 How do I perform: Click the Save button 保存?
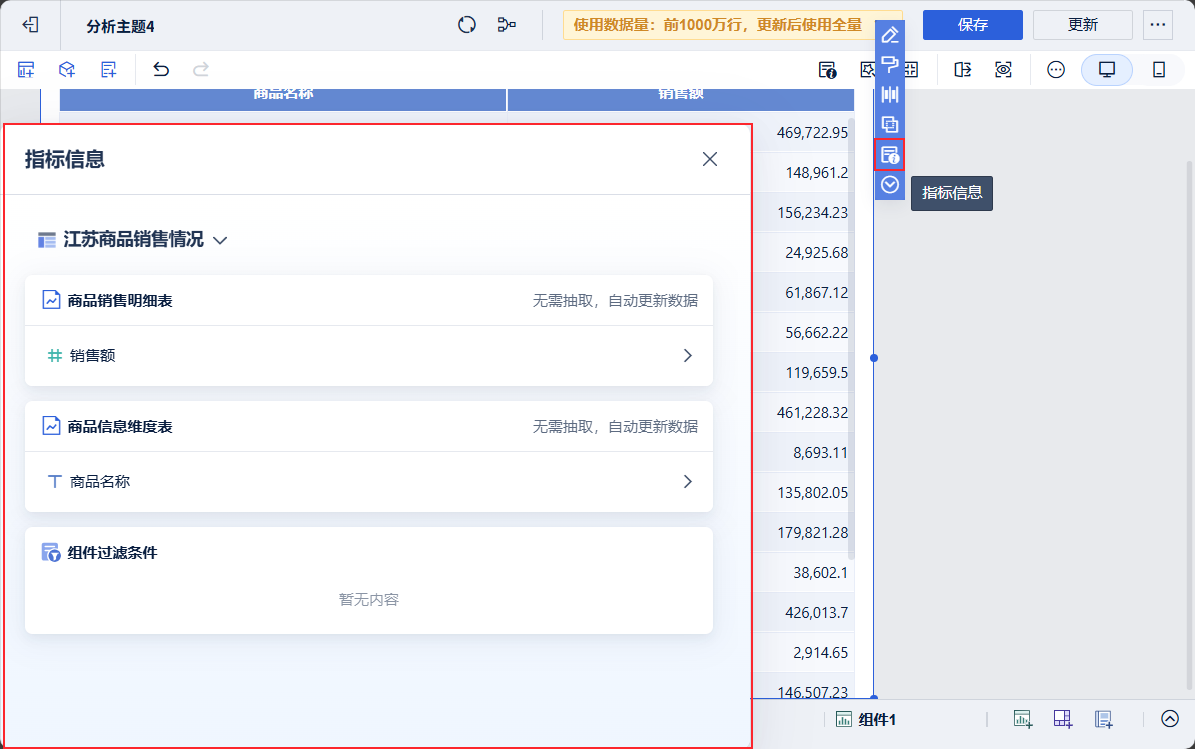click(972, 25)
